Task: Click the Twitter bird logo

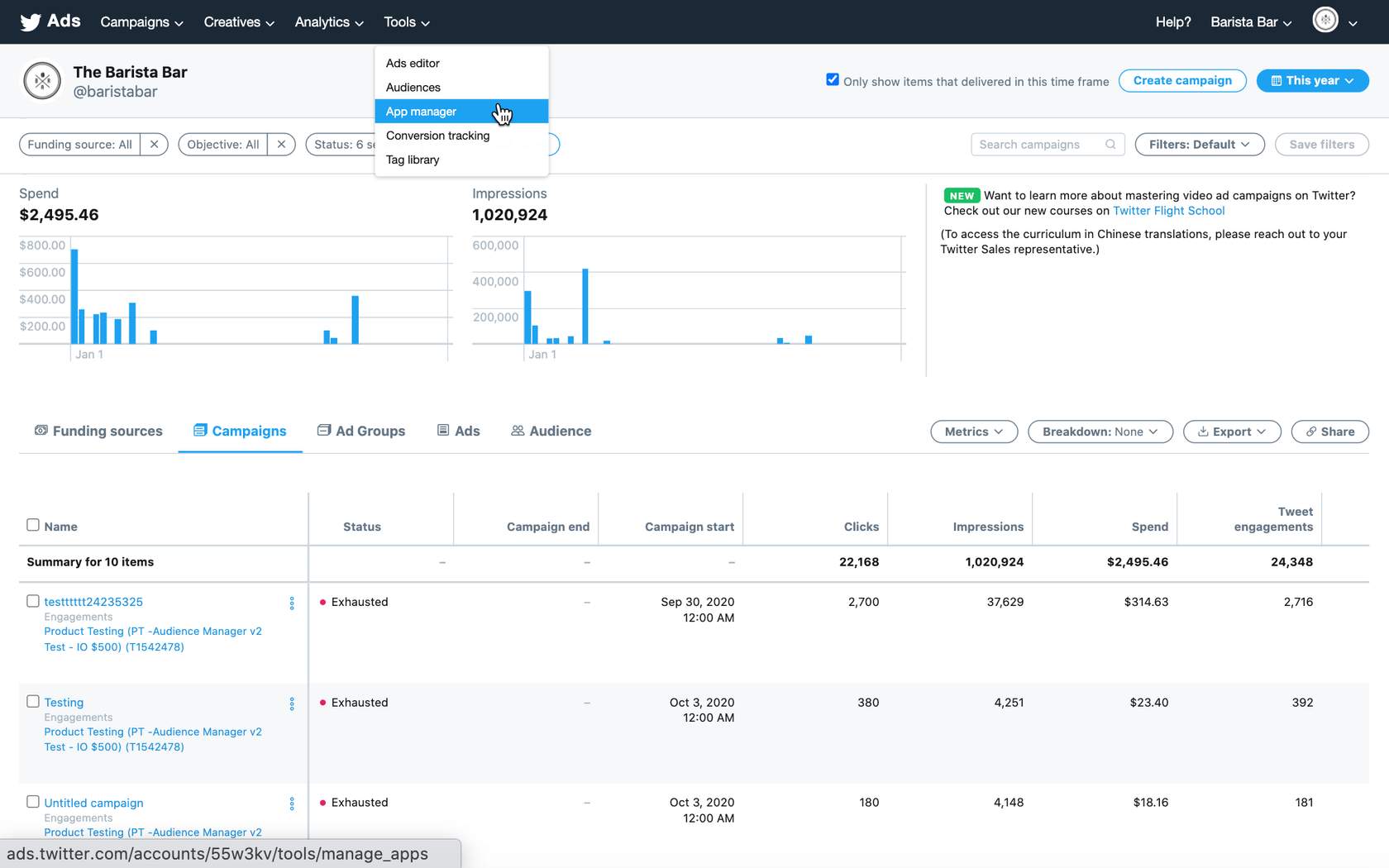Action: (x=31, y=22)
